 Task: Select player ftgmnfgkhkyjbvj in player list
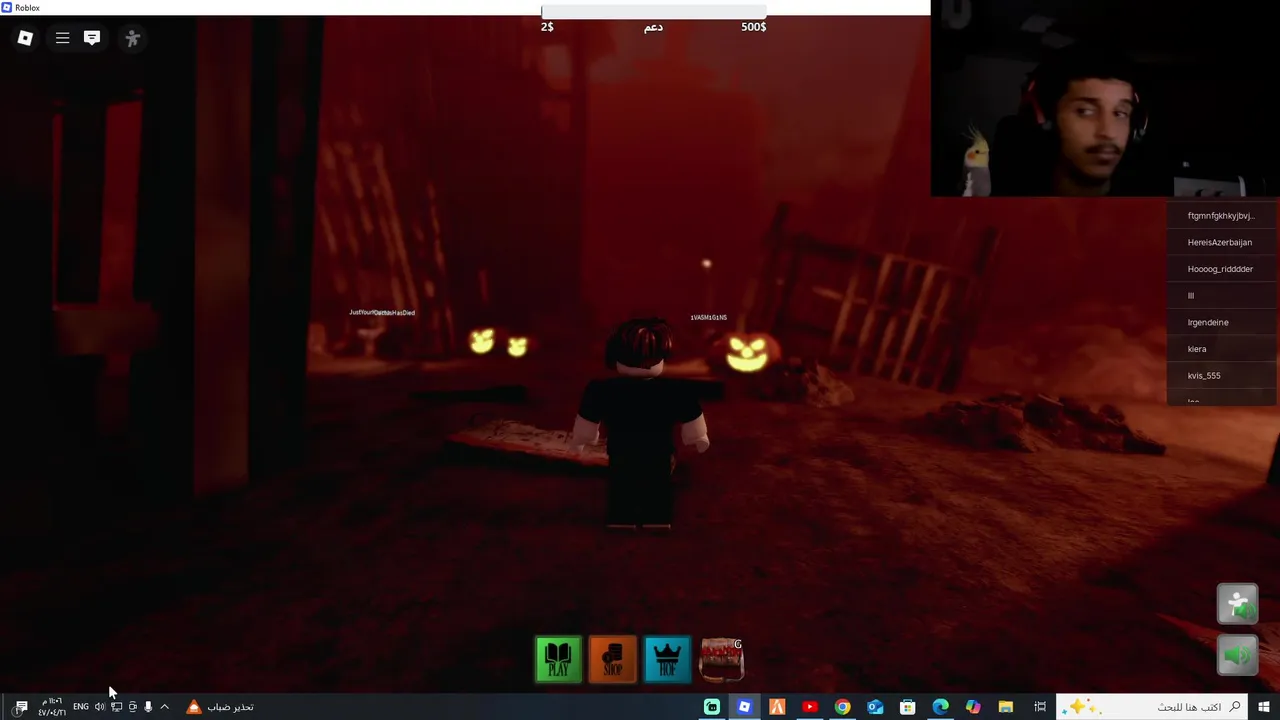point(1222,216)
